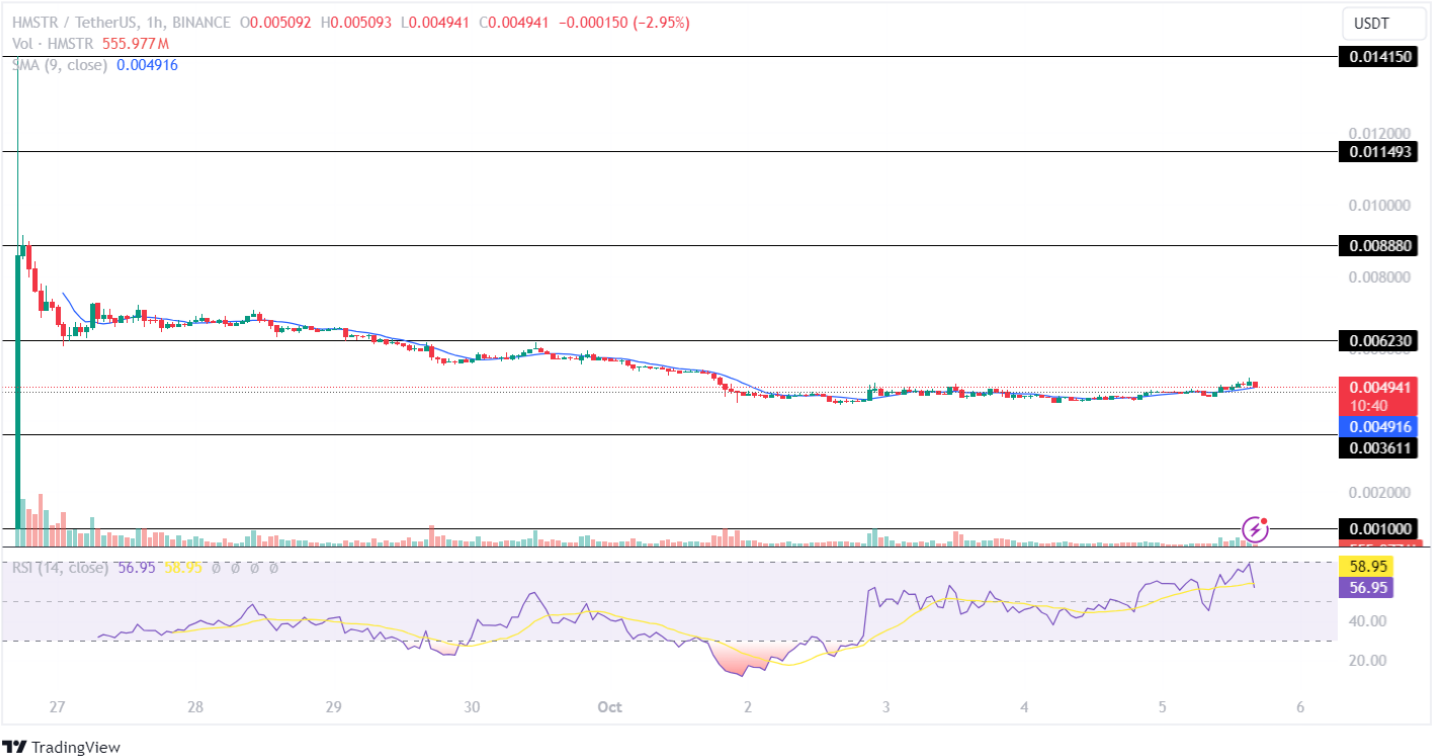
Task: Click the date label 30 on time axis
Action: [472, 707]
